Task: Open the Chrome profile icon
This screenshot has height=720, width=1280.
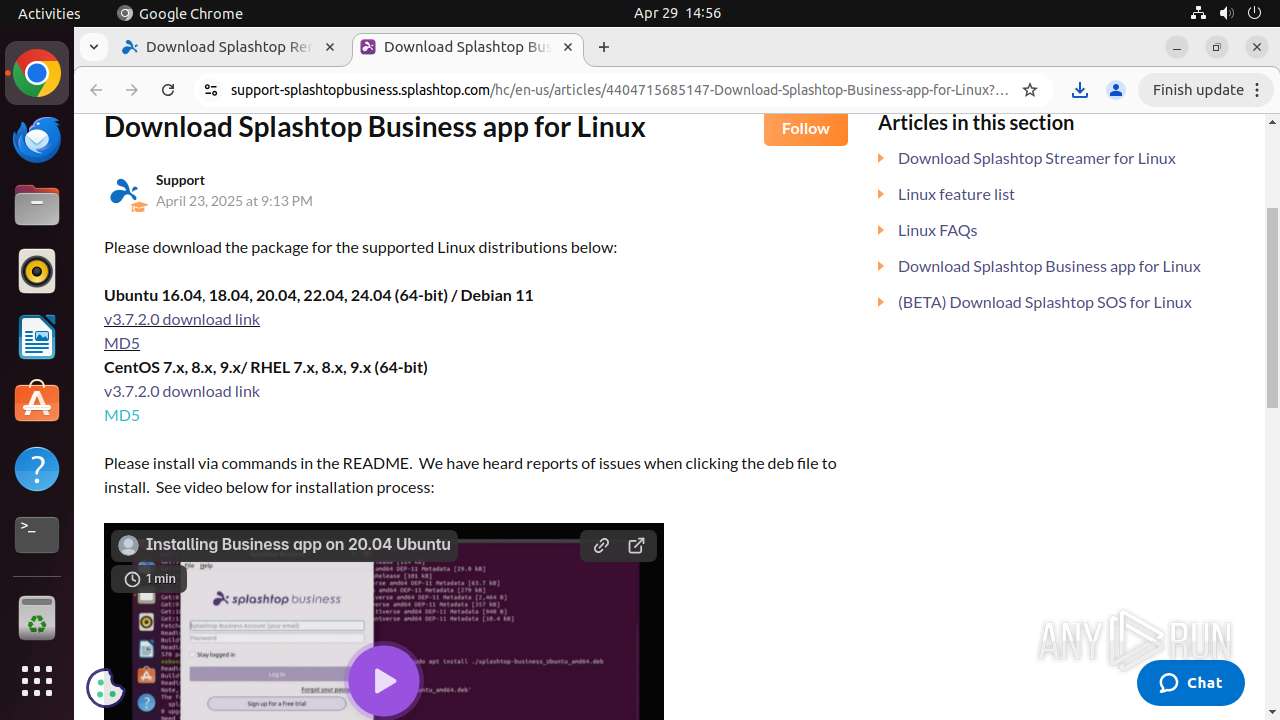Action: pos(1116,90)
